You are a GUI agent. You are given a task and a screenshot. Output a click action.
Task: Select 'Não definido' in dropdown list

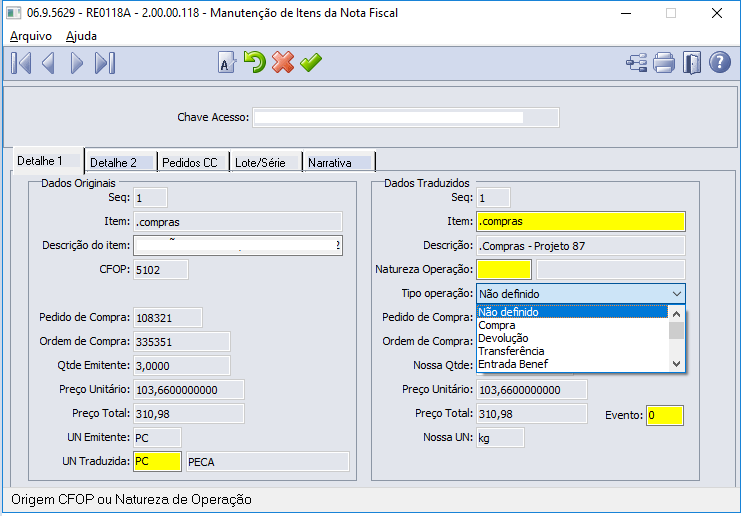(572, 312)
